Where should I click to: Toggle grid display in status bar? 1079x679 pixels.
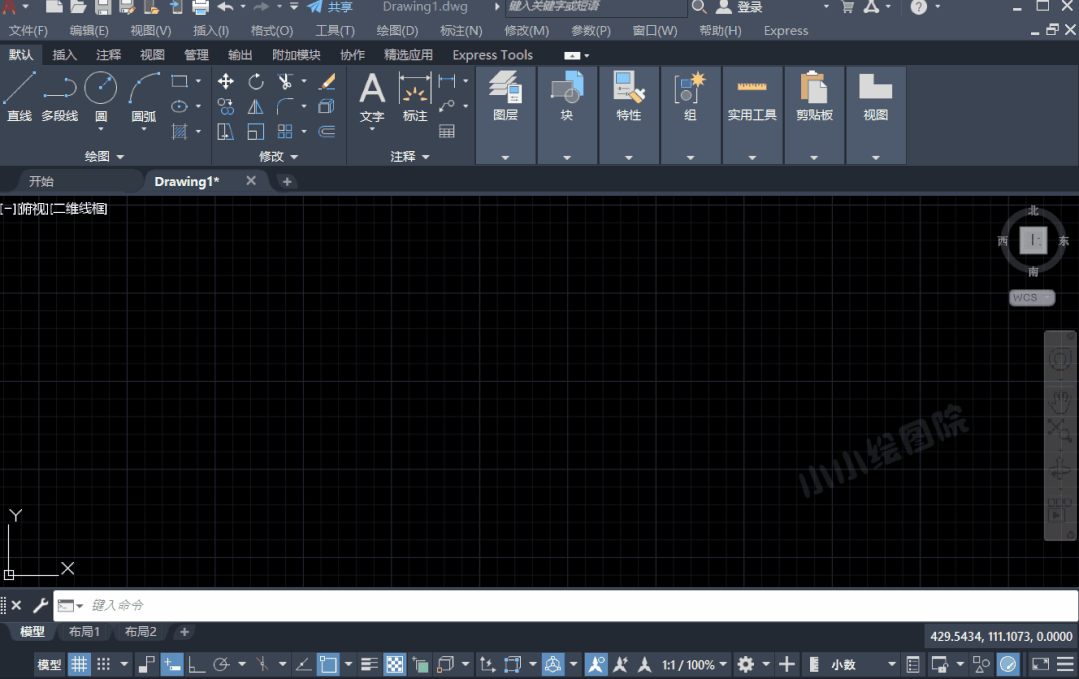[x=79, y=665]
